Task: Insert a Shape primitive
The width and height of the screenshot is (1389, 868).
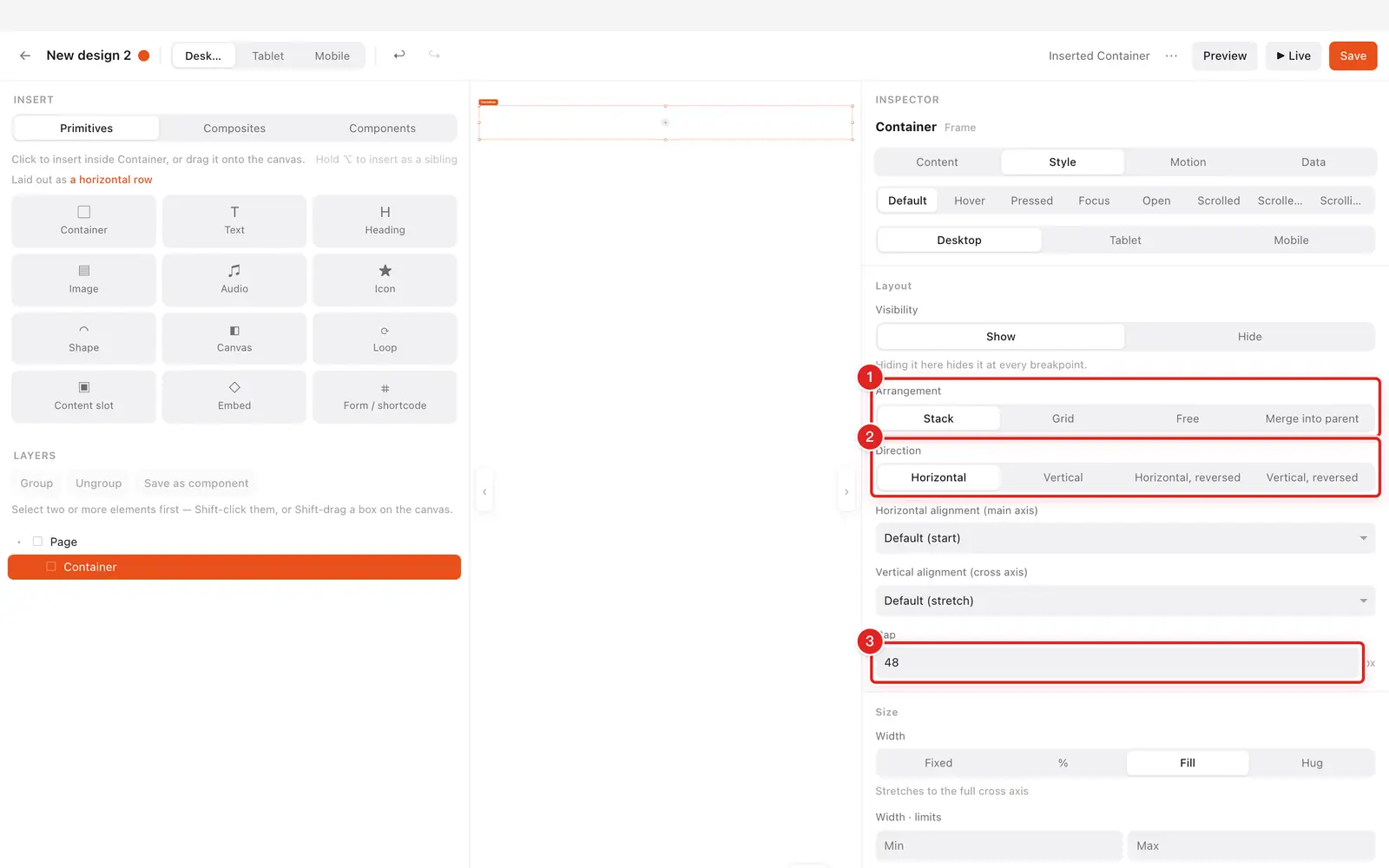Action: pyautogui.click(x=84, y=339)
